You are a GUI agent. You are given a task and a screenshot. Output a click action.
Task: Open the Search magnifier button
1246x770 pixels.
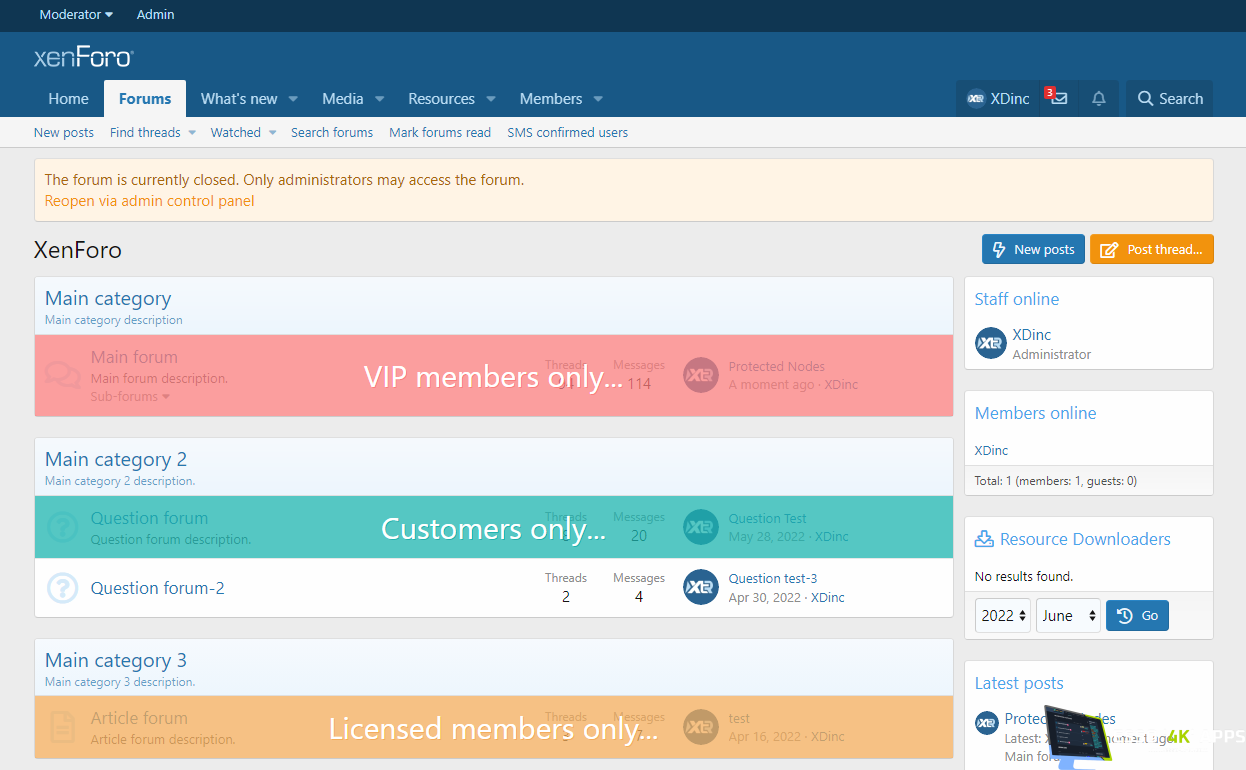pyautogui.click(x=1169, y=99)
